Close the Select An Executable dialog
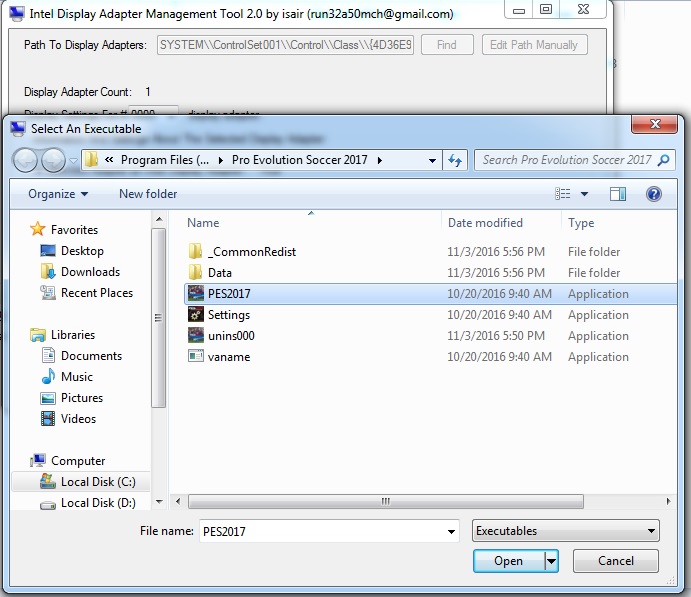The width and height of the screenshot is (691, 597). point(654,124)
